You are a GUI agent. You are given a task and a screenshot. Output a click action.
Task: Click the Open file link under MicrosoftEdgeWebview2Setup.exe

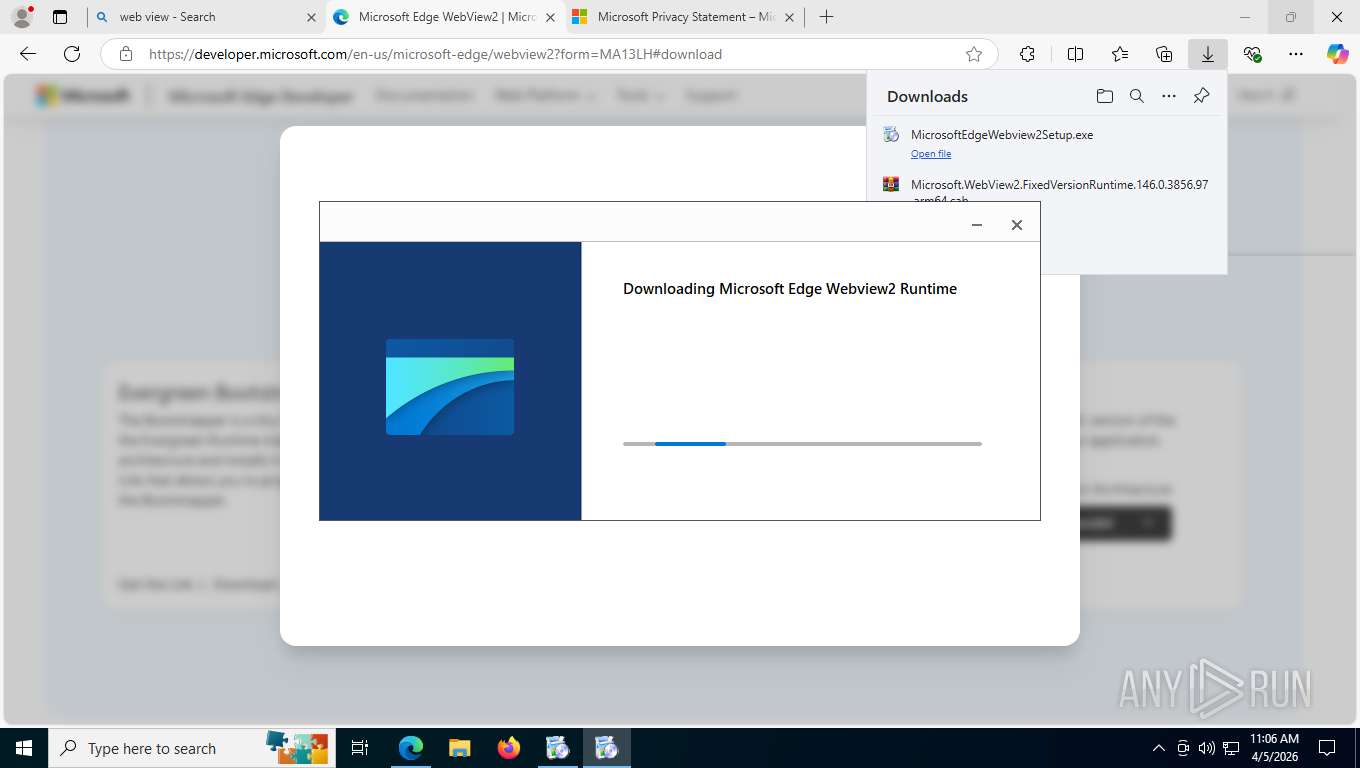click(x=931, y=154)
